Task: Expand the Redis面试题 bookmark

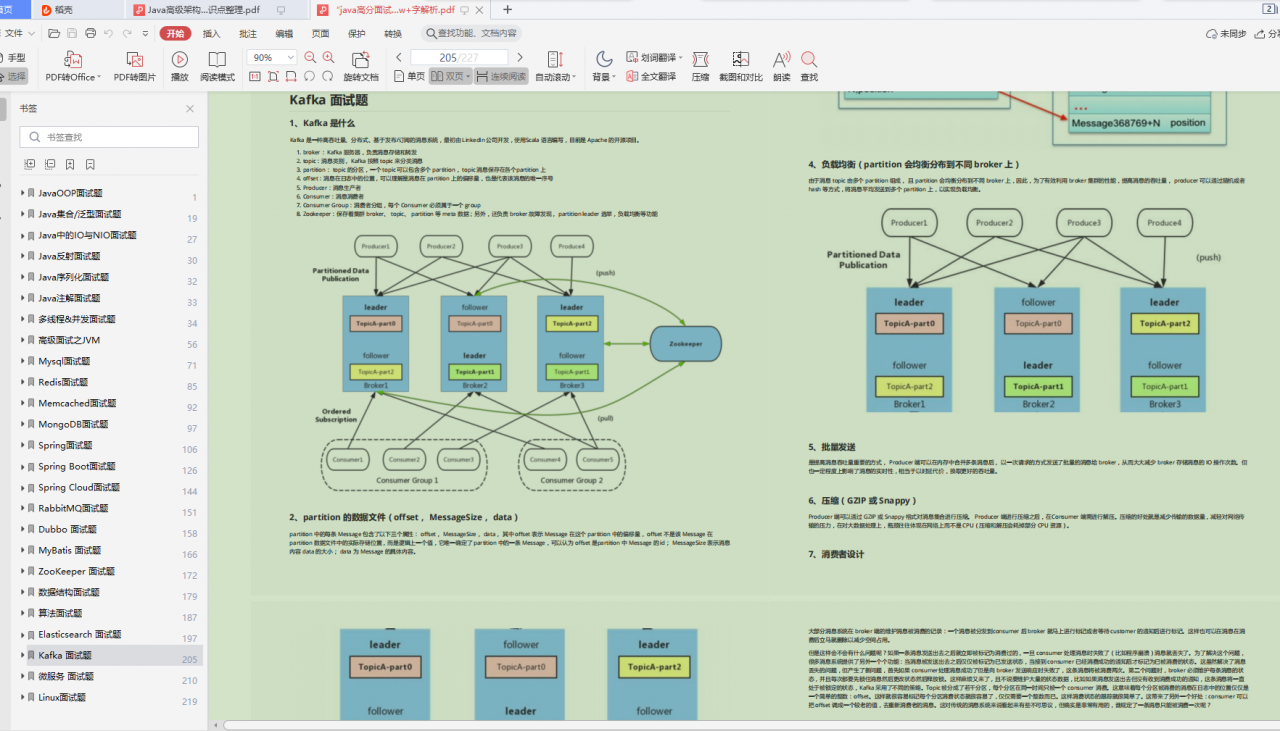Action: 22,383
